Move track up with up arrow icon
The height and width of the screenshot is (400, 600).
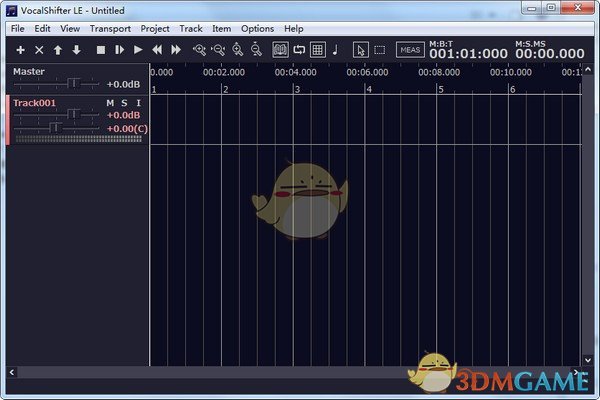58,50
